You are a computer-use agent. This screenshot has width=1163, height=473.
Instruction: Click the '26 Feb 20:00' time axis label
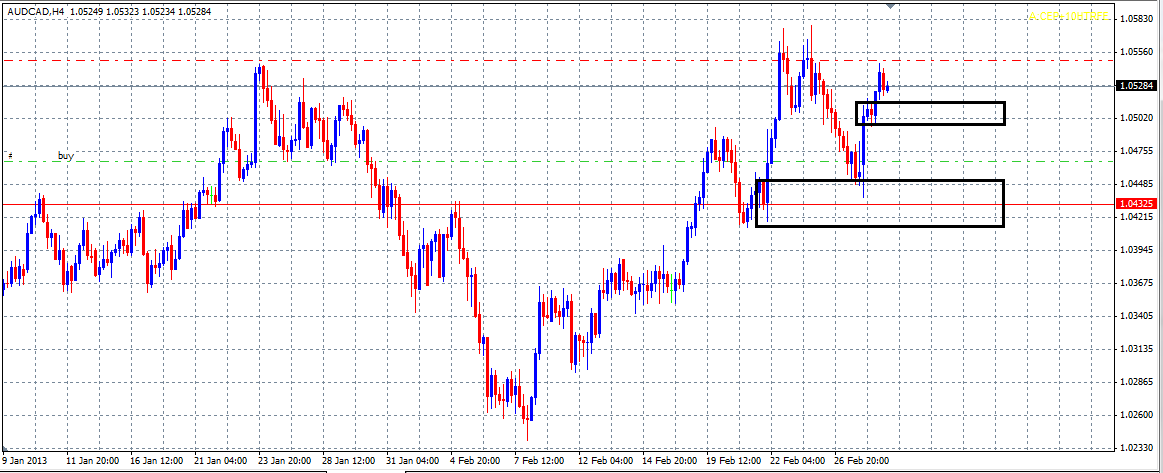tap(863, 462)
